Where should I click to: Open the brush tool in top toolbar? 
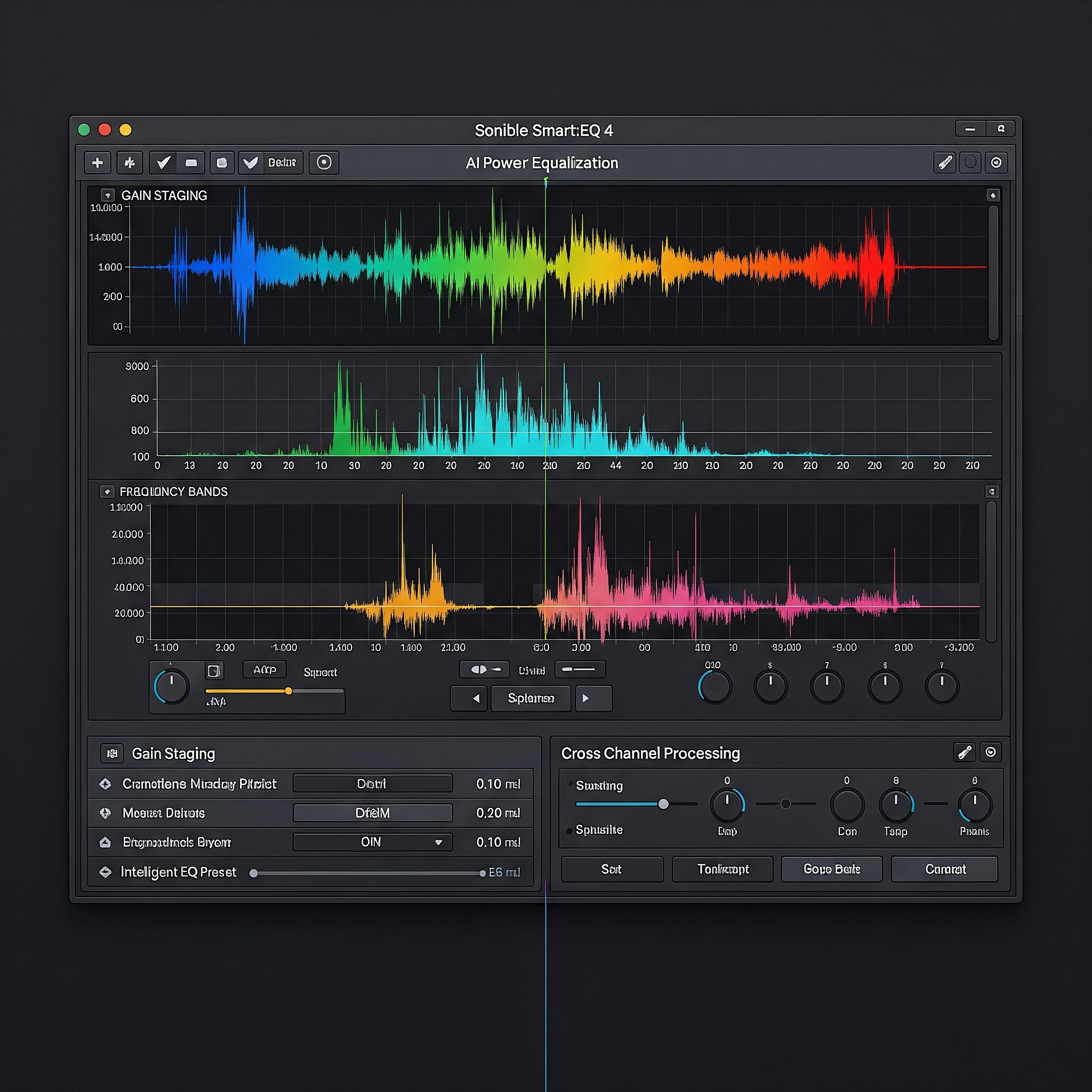944,163
